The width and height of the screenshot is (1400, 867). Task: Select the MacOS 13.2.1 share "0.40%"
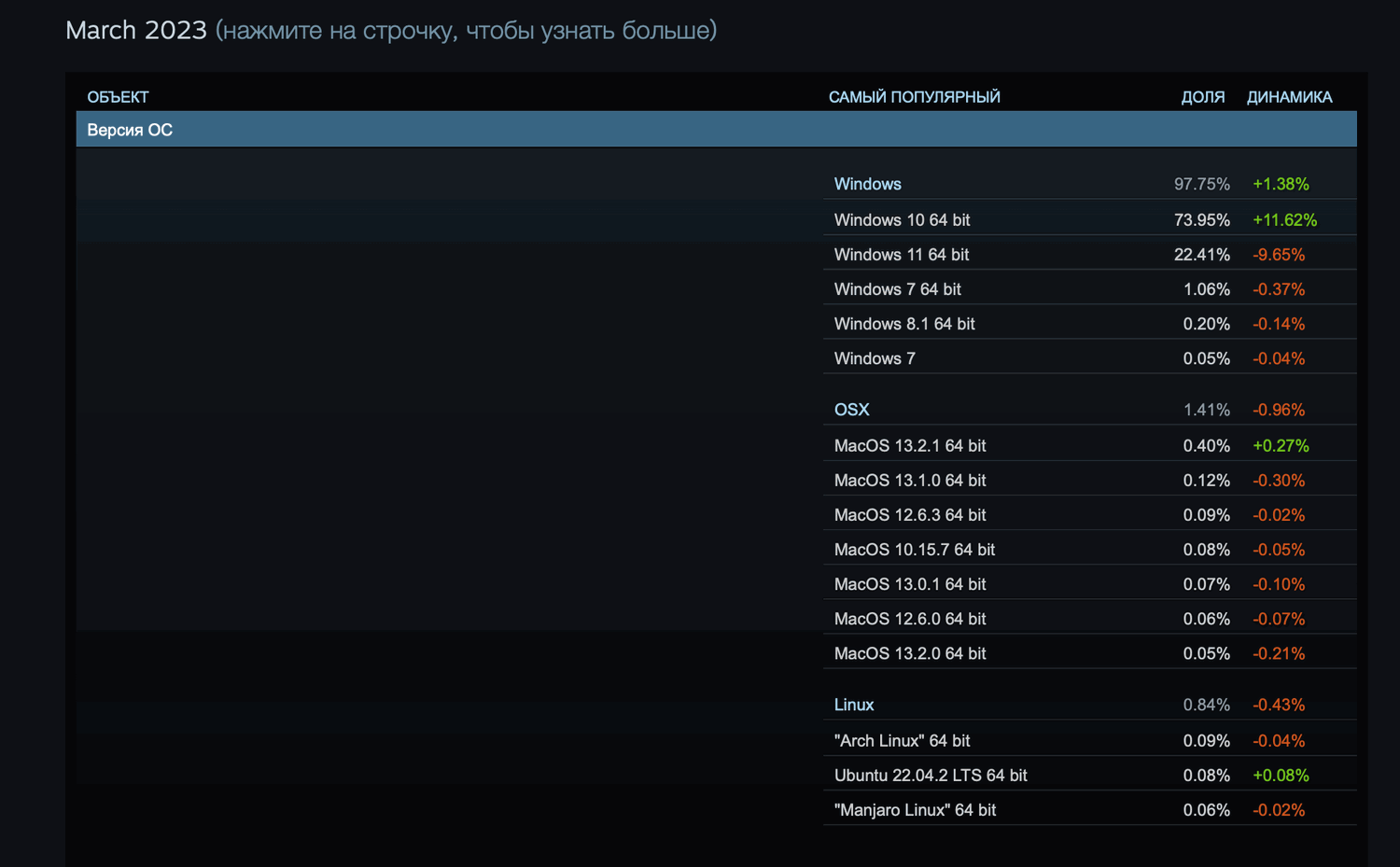1207,446
